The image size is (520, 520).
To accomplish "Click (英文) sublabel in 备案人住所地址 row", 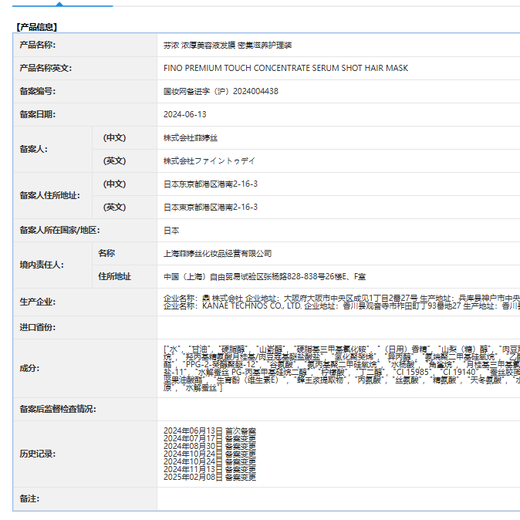I will click(x=114, y=207).
